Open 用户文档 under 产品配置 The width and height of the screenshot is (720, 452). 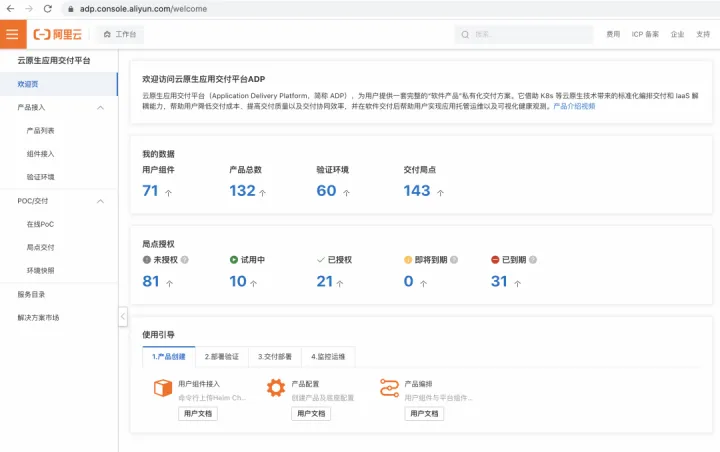311,413
